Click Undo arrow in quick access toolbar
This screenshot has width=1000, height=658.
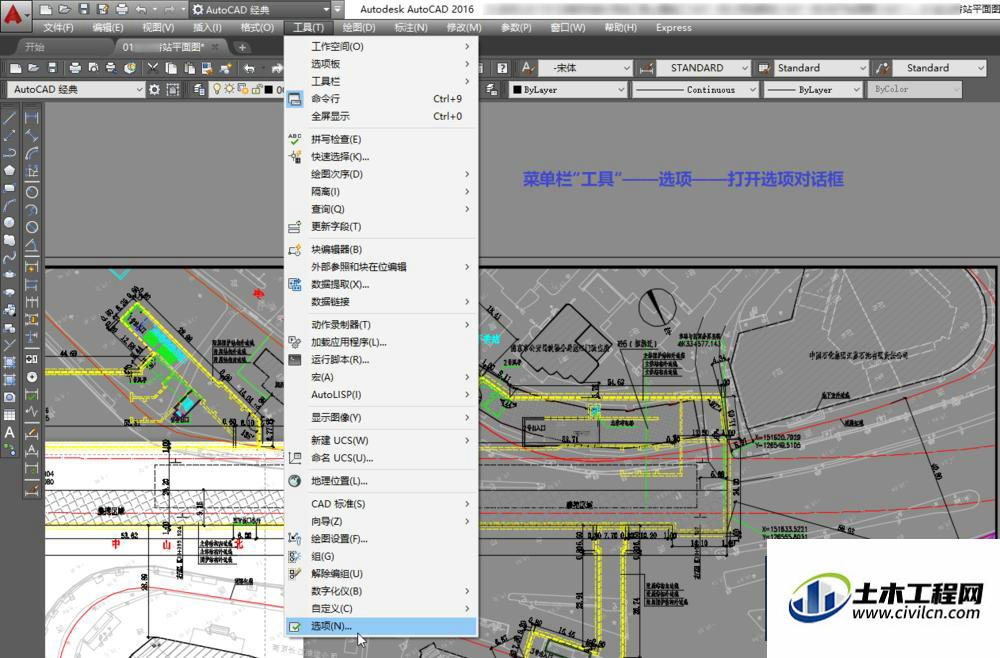tap(141, 10)
